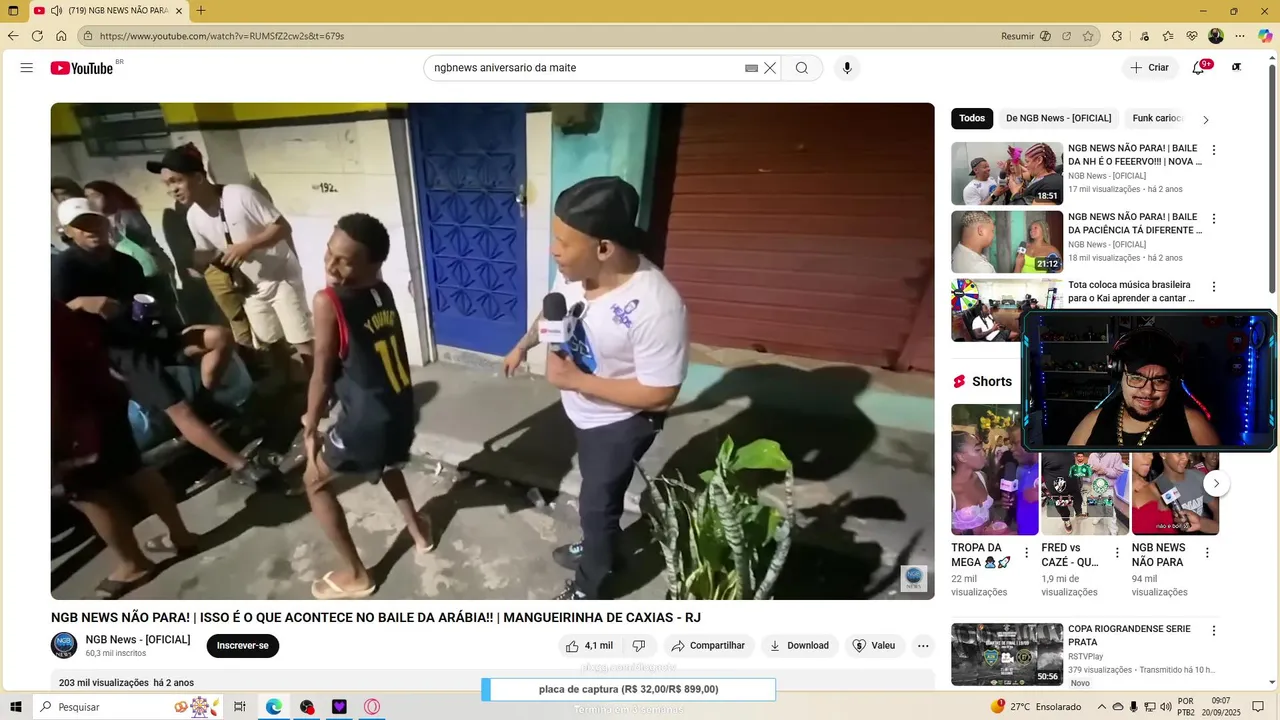Open YouTube notifications bell
The height and width of the screenshot is (720, 1280).
click(x=1198, y=68)
